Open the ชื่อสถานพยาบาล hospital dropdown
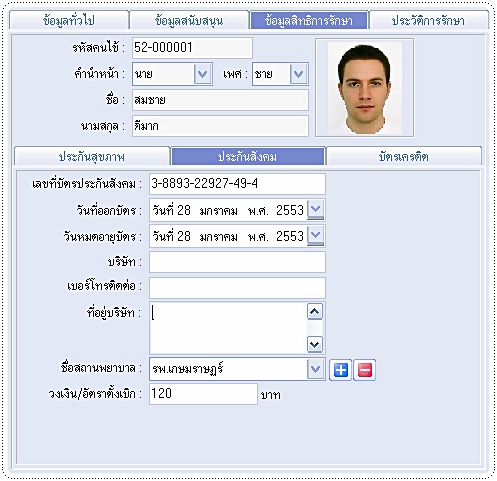This screenshot has height=481, width=497. [315, 369]
